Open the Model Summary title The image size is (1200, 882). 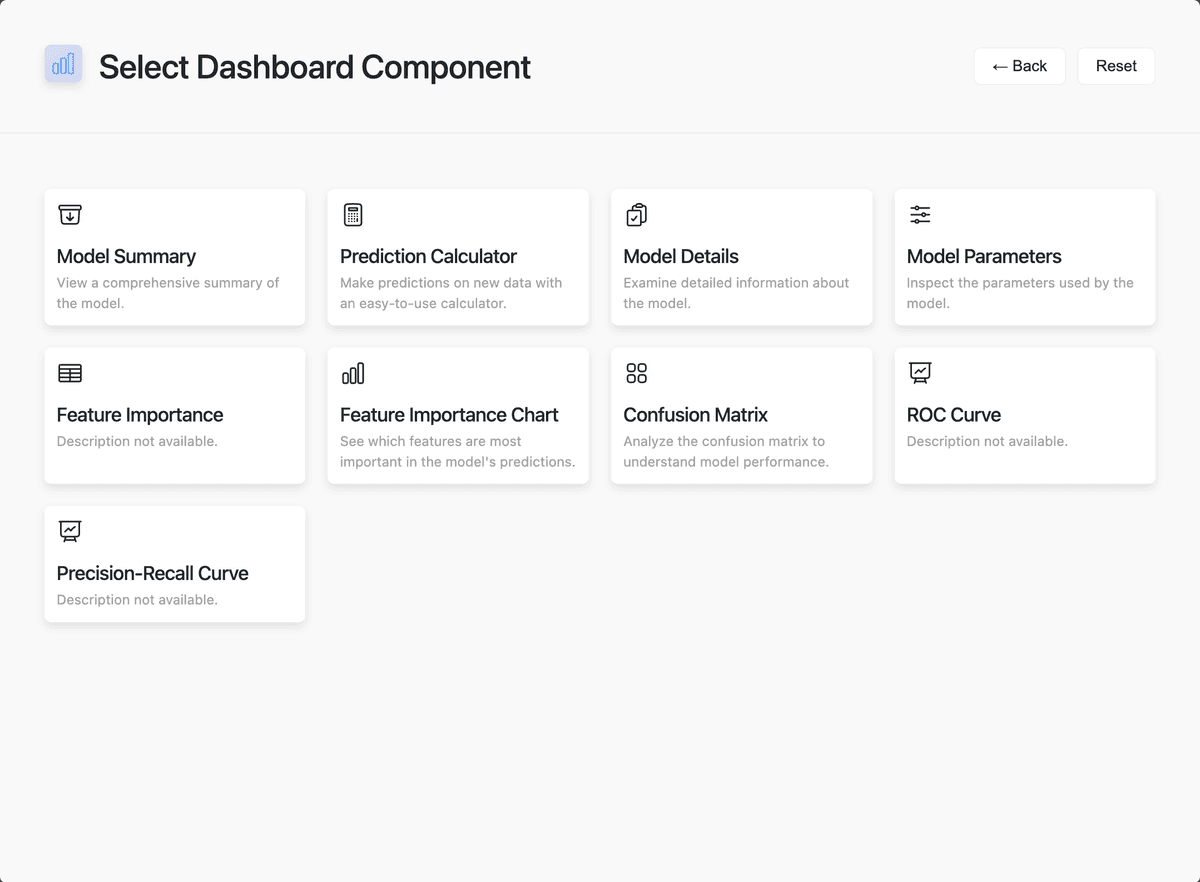pos(126,256)
